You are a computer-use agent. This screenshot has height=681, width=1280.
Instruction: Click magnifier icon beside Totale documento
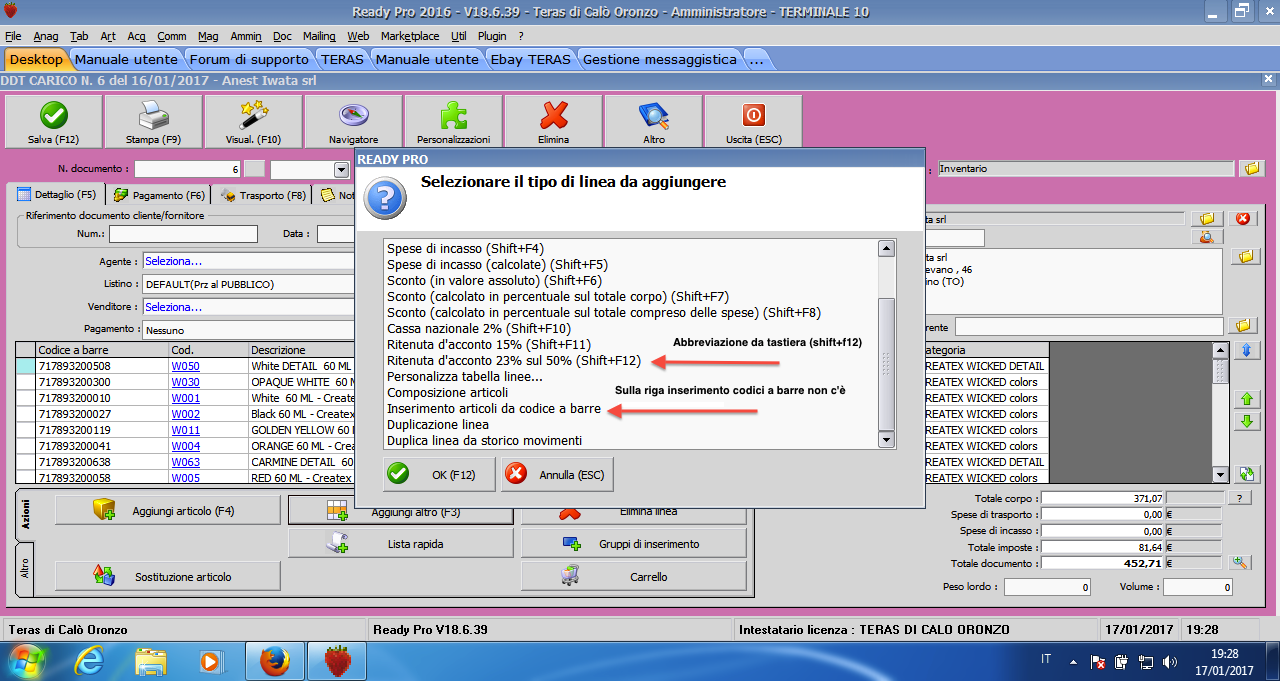tap(1240, 563)
